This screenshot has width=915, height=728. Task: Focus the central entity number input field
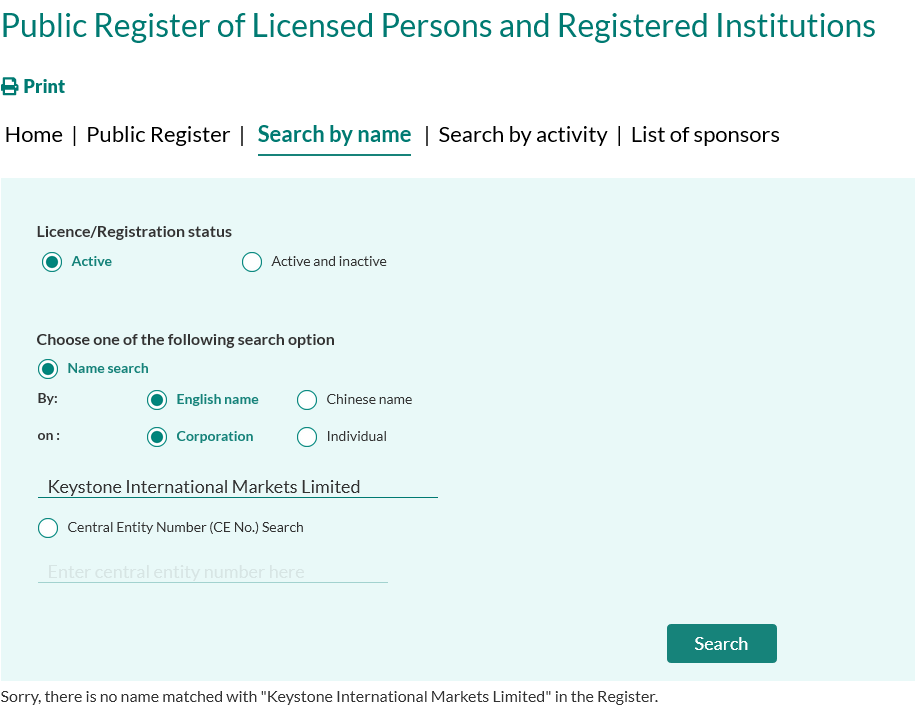213,572
